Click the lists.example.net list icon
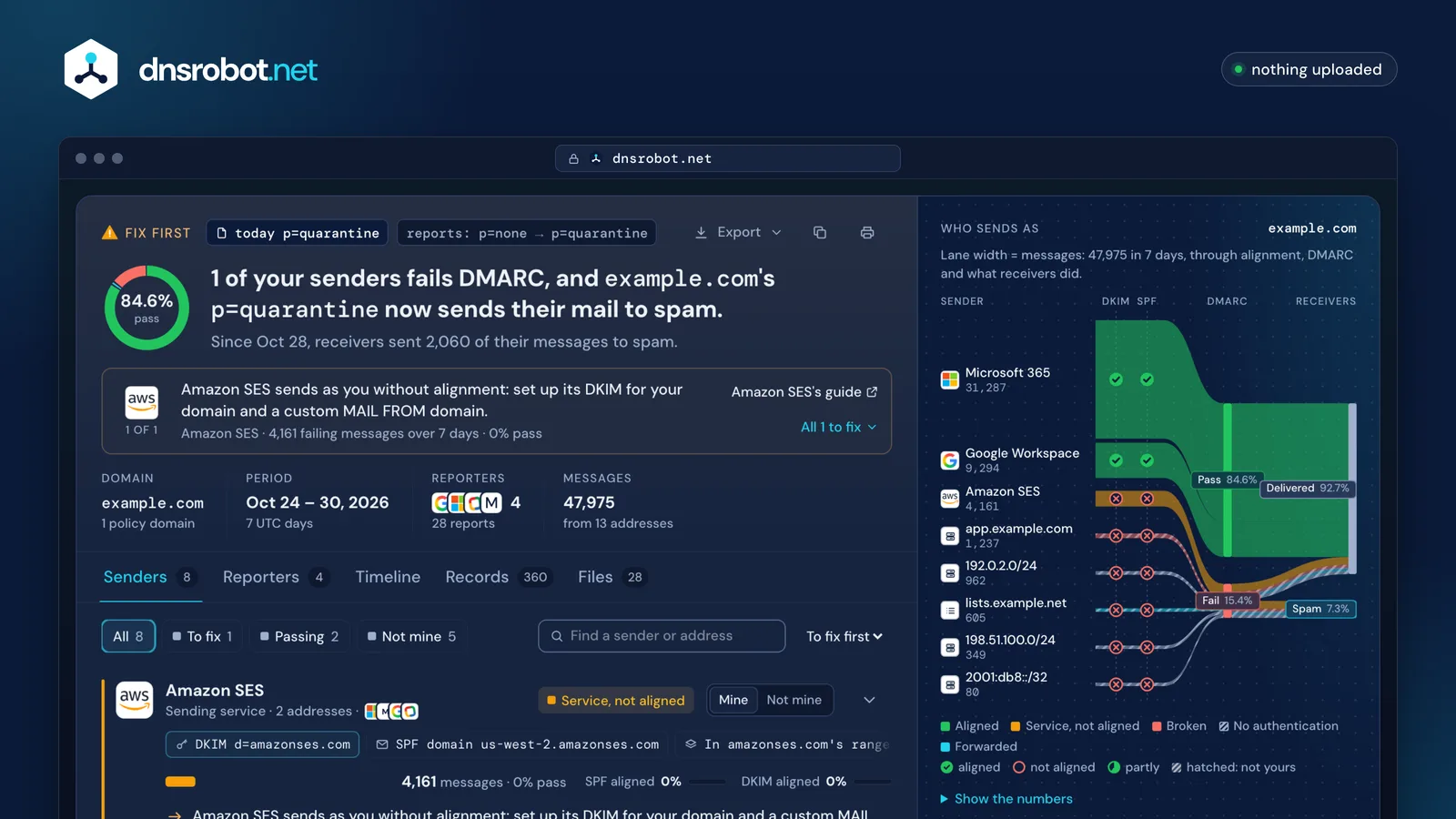Viewport: 1456px width, 819px height. 950,611
